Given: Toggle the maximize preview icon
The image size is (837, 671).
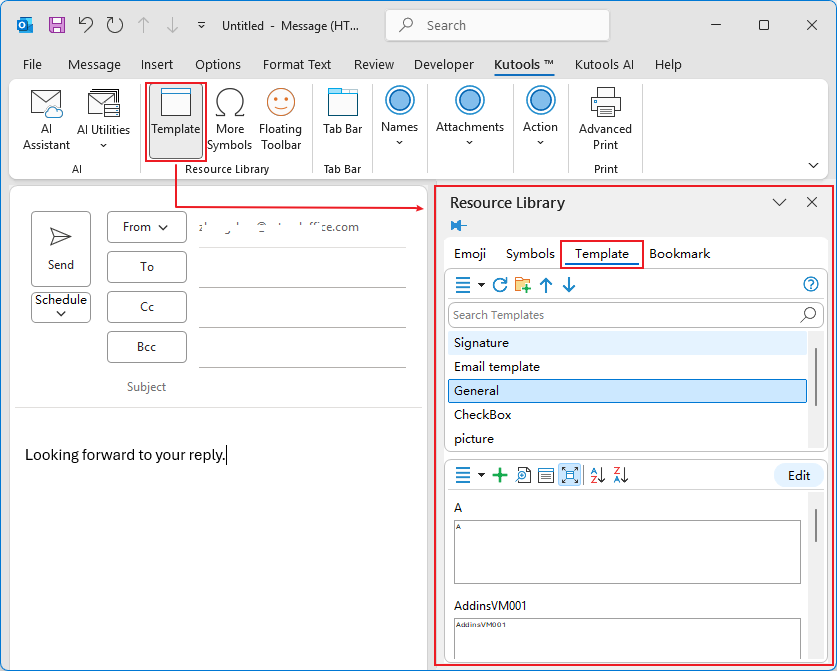Looking at the screenshot, I should 570,475.
